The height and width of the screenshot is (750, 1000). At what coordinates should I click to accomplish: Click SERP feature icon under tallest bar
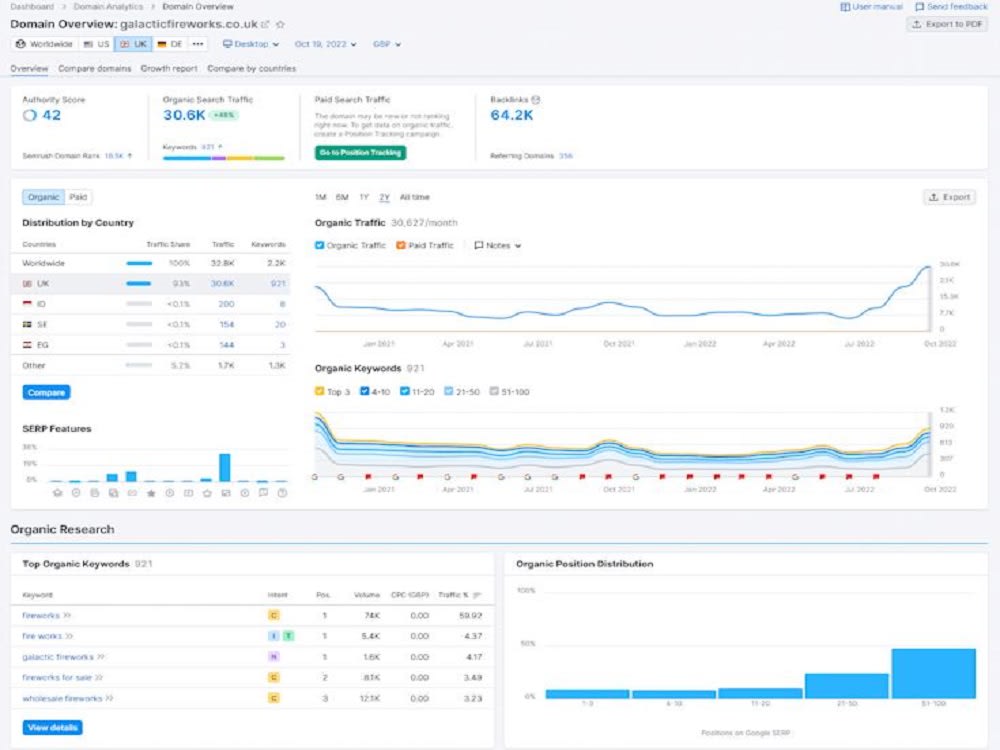[226, 493]
